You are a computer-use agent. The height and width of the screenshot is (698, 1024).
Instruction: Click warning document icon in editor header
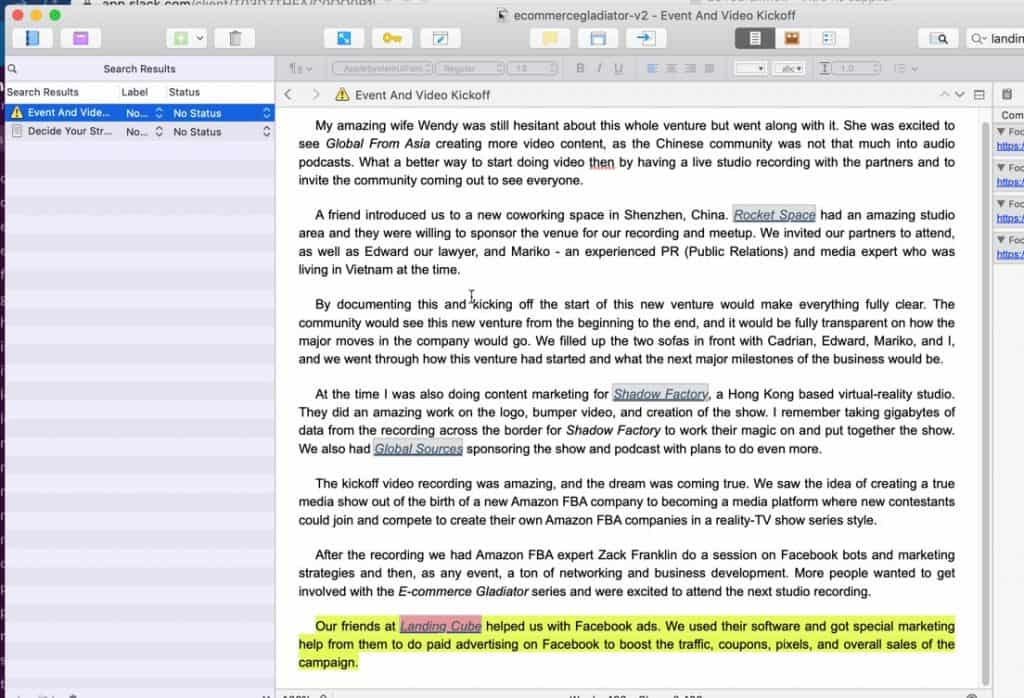click(x=342, y=95)
